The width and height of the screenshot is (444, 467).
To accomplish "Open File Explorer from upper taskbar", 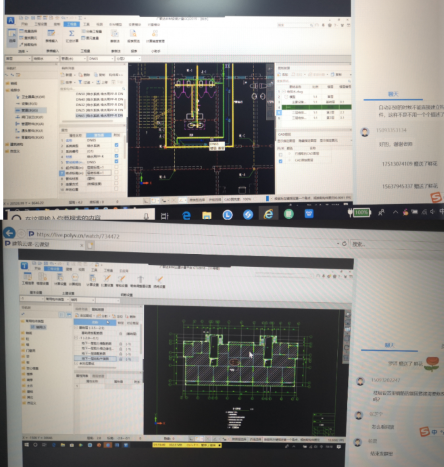I will [207, 215].
